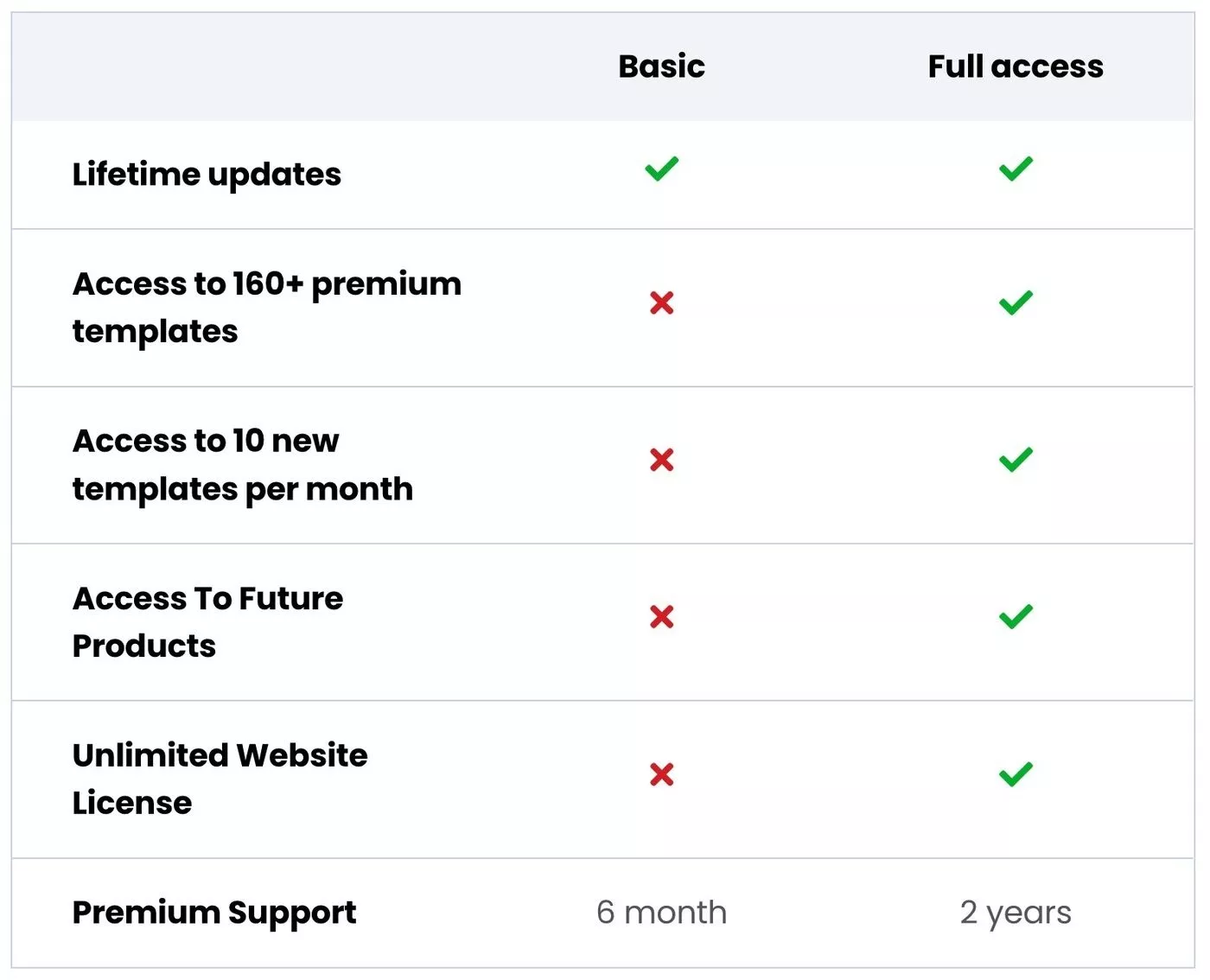Click the Premium Support row label
The image size is (1210, 980).
(214, 913)
